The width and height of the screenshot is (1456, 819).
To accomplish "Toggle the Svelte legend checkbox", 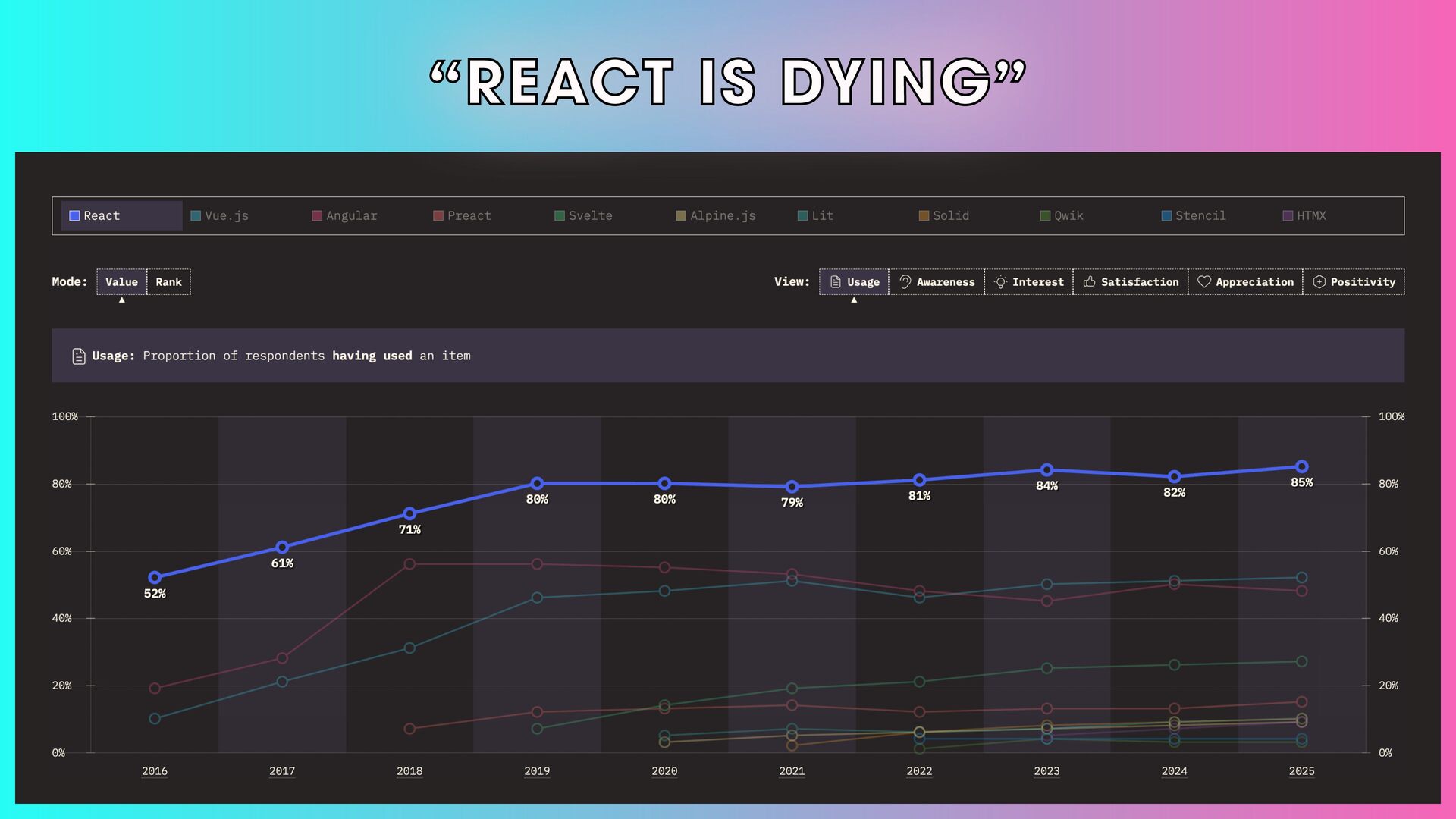I will 560,216.
